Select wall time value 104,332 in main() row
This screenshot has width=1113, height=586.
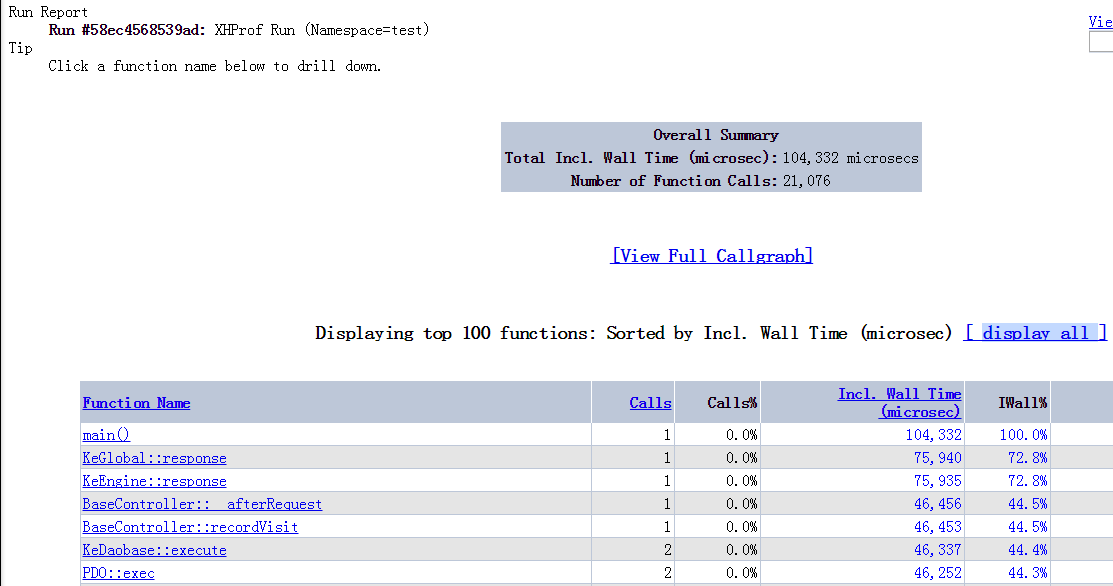pos(933,435)
